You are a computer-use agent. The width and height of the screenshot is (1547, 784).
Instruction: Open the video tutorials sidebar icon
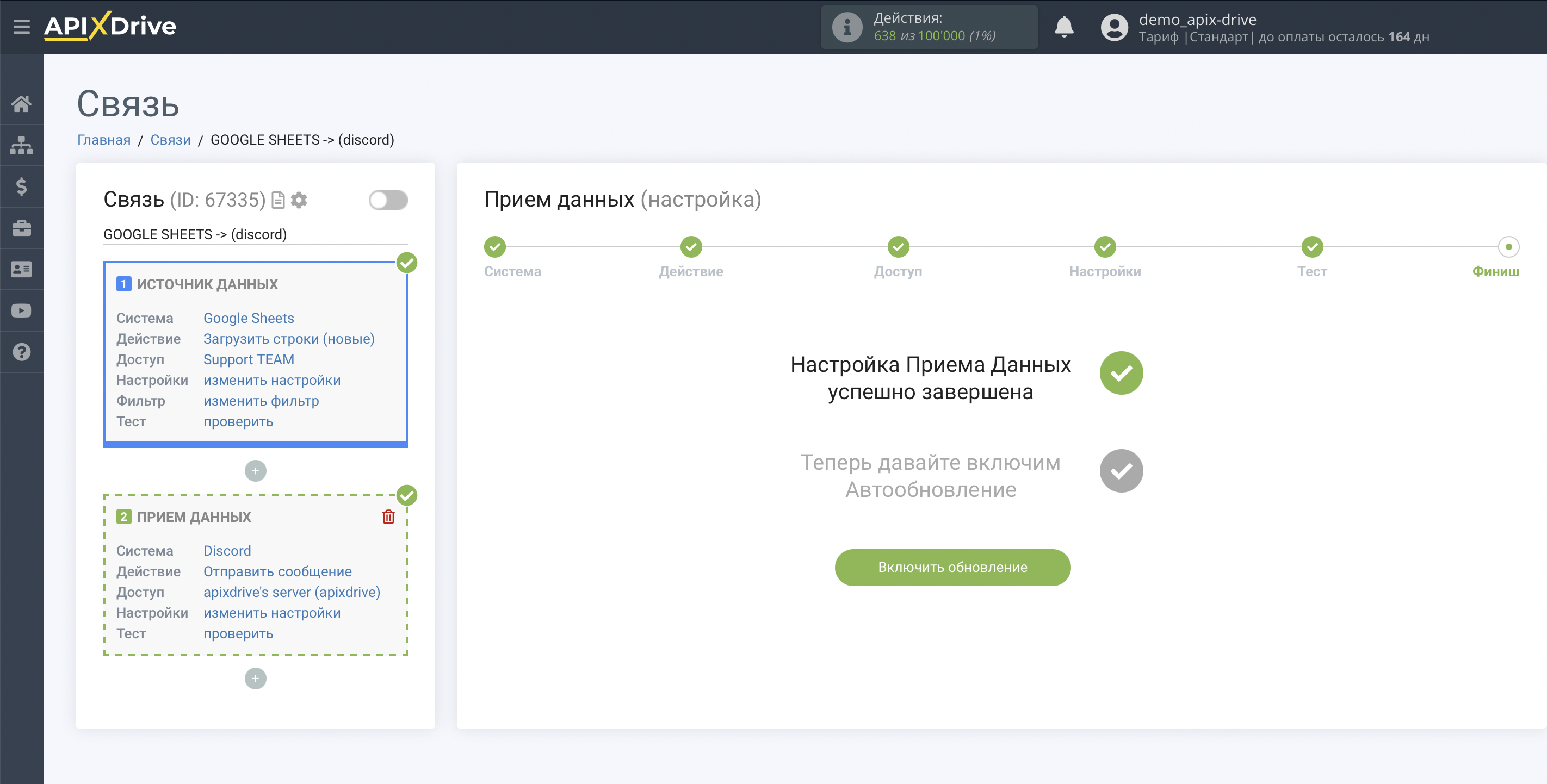pyautogui.click(x=22, y=311)
